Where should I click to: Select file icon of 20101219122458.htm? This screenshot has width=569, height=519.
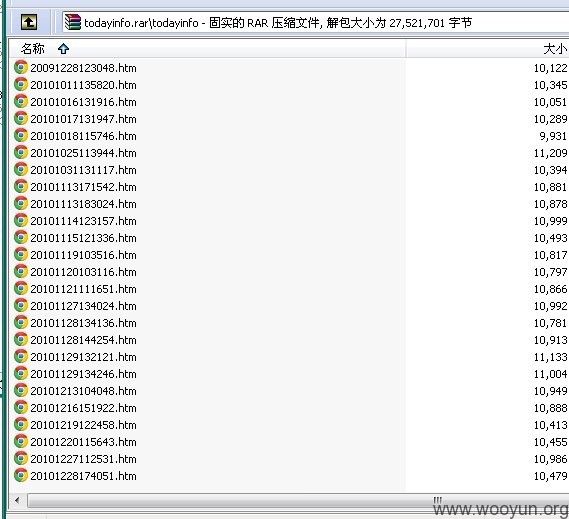[21, 425]
